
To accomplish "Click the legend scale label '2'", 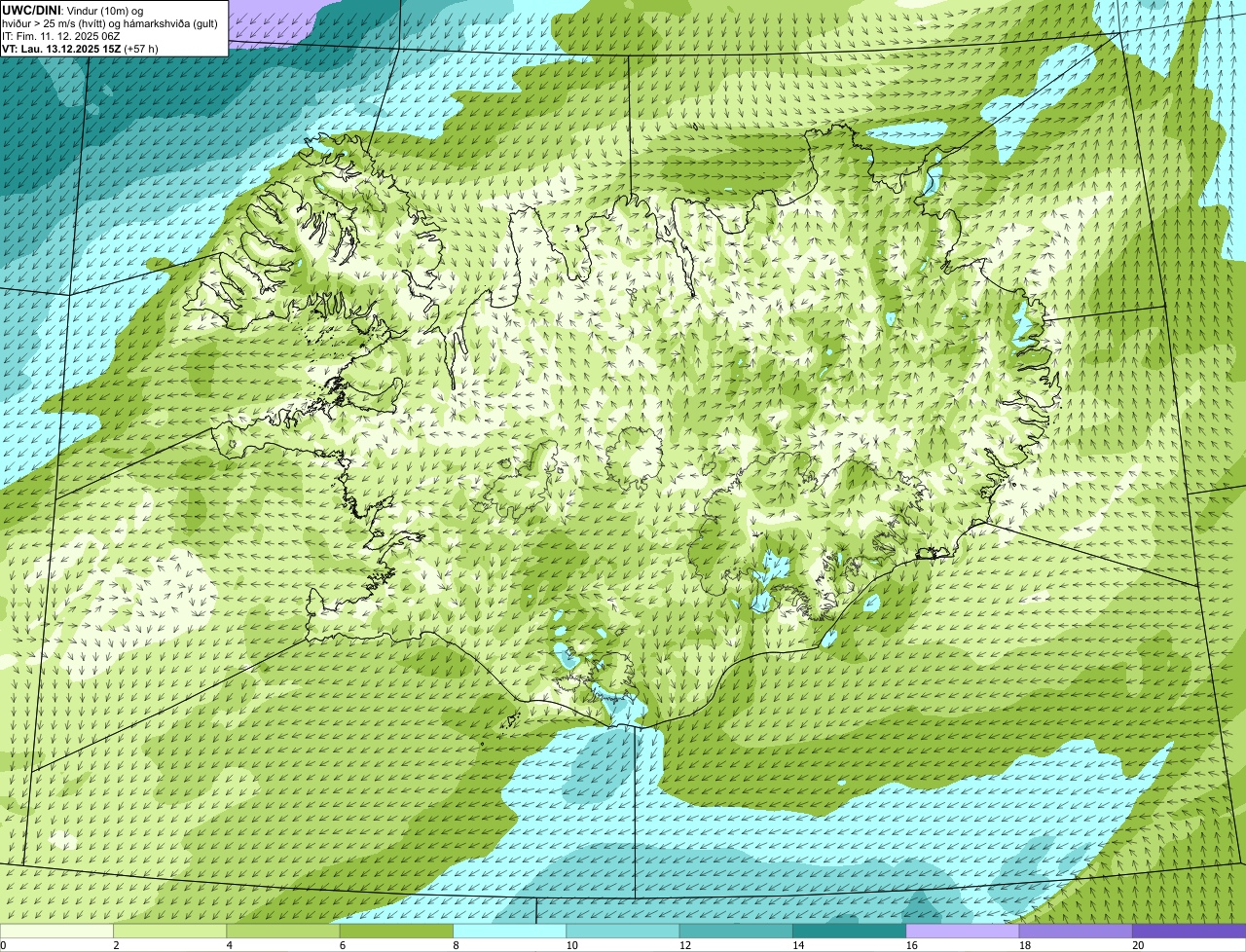I will tap(116, 945).
